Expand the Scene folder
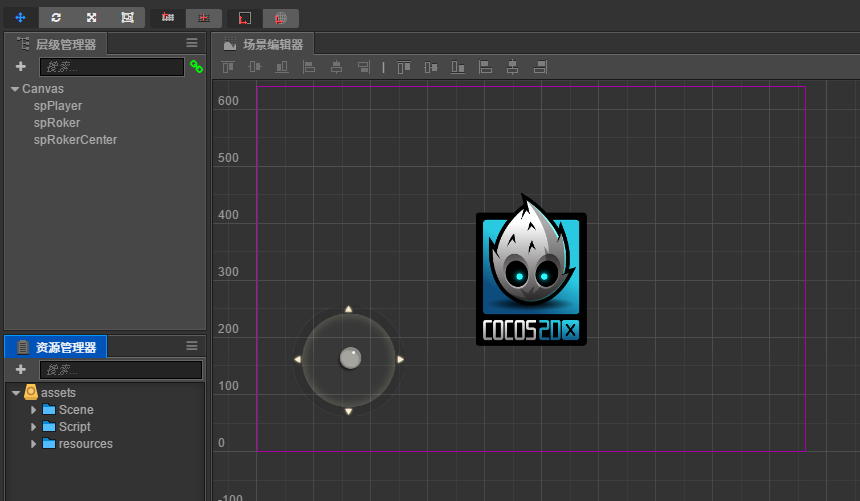The height and width of the screenshot is (501, 860). click(33, 410)
